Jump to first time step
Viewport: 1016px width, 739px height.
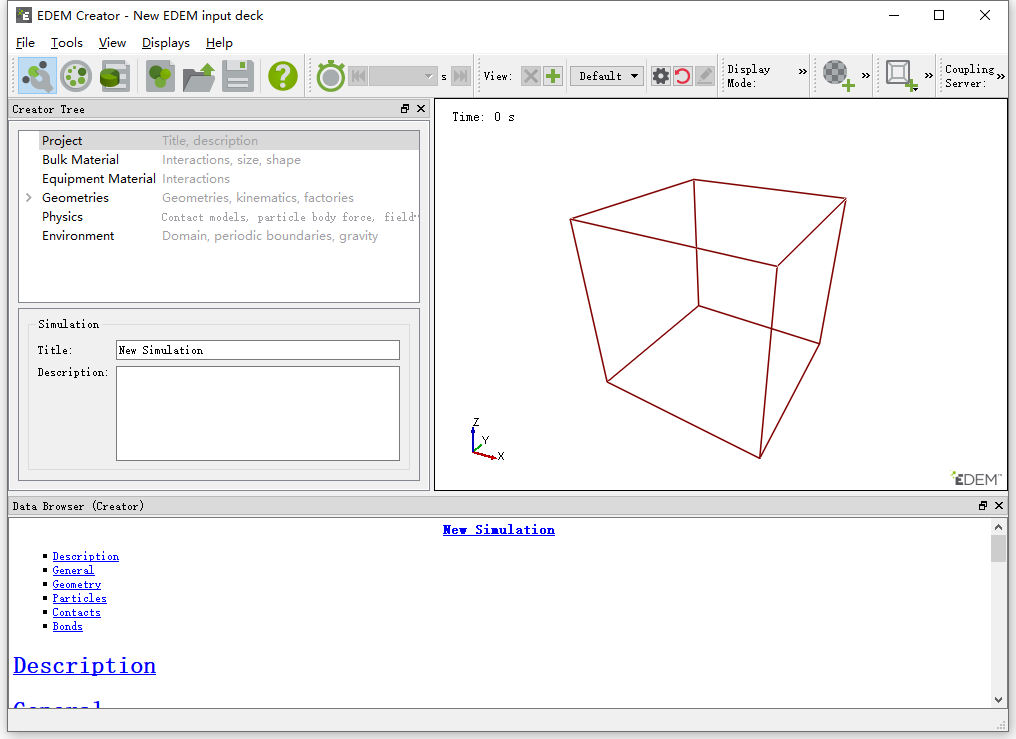358,76
